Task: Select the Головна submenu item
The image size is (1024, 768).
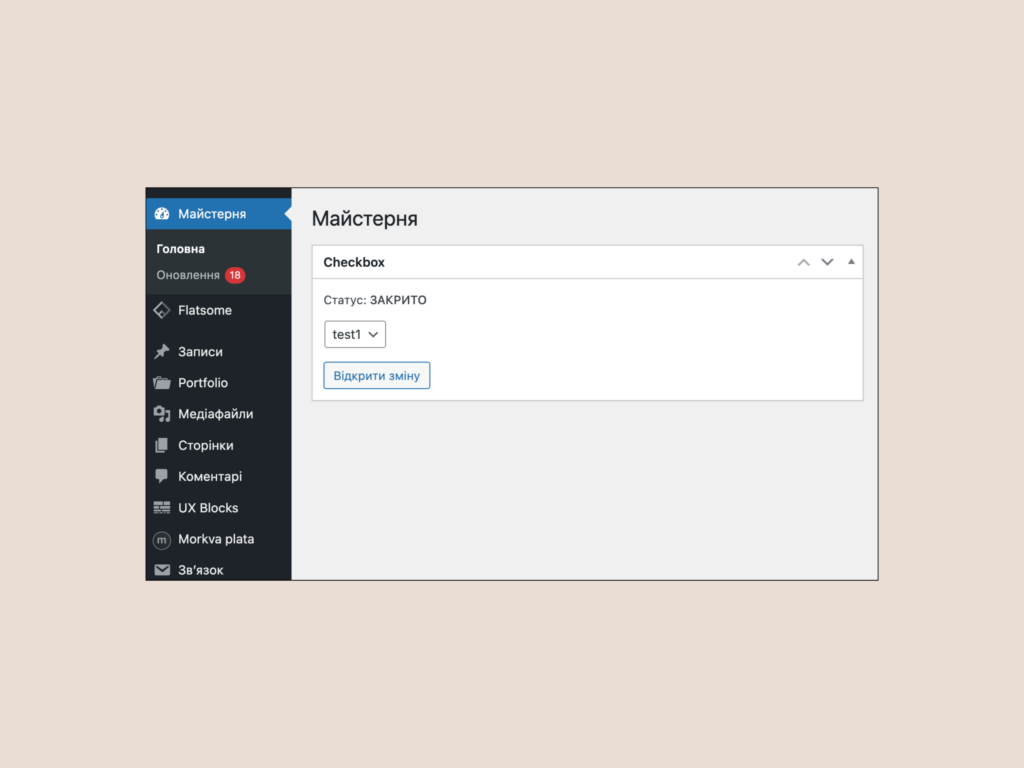Action: point(180,249)
